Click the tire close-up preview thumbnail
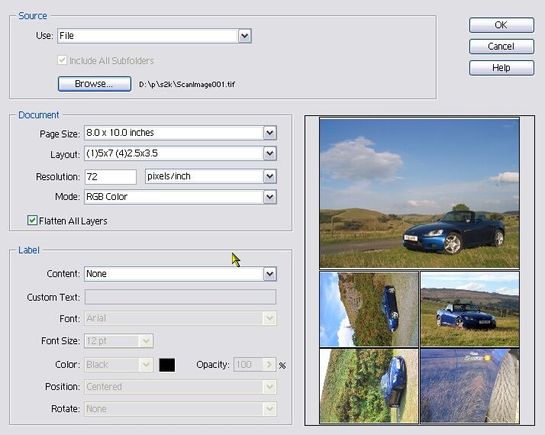 click(x=470, y=386)
